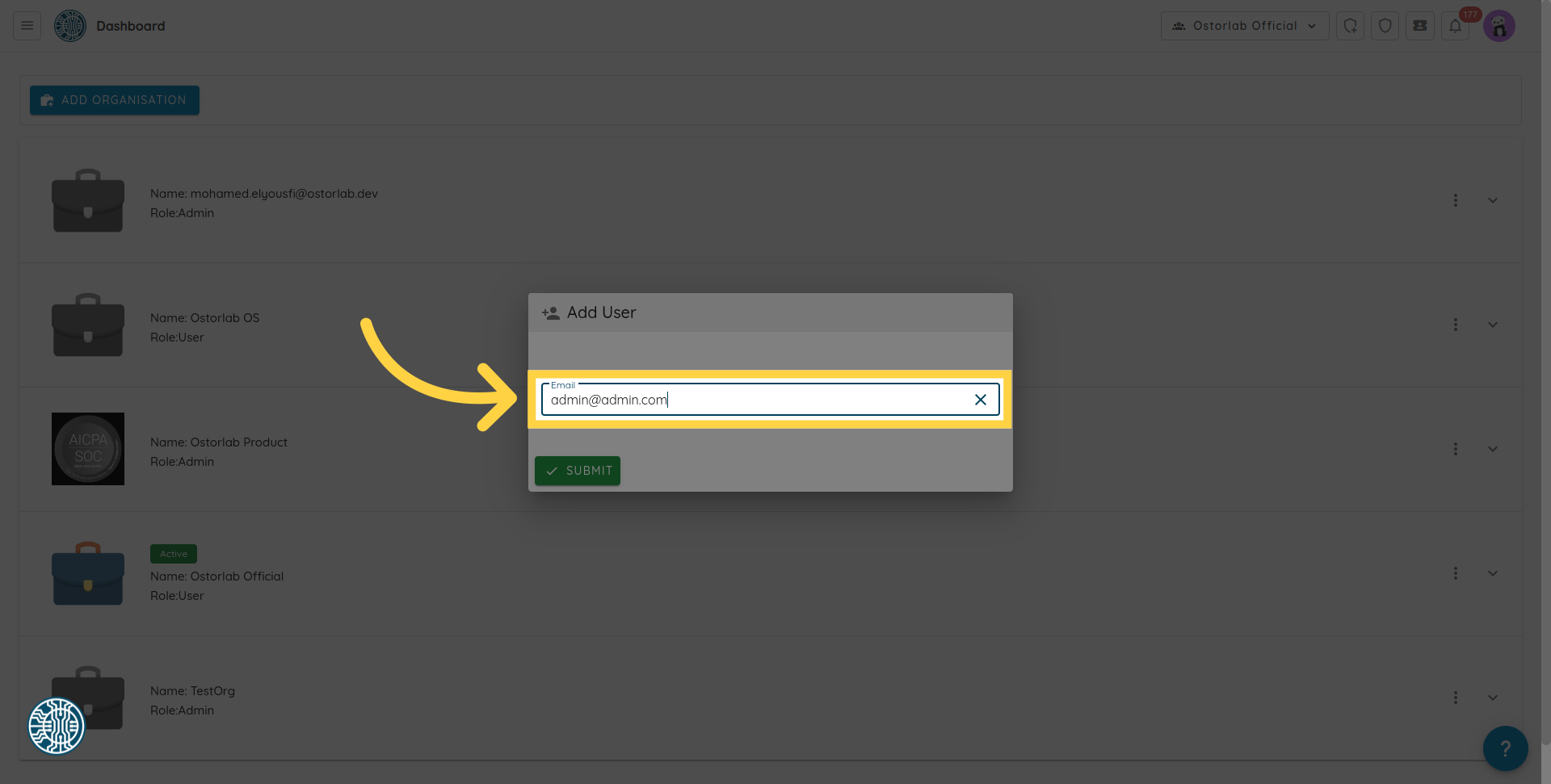The image size is (1551, 784).
Task: Open the shield icon in header
Action: point(1385,26)
